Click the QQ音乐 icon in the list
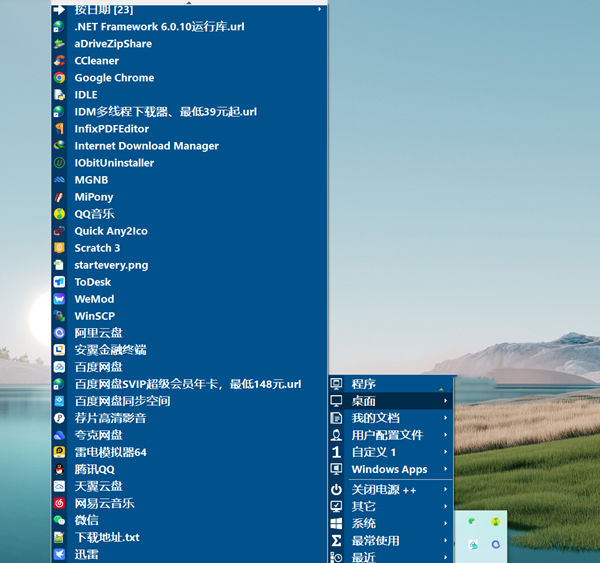Viewport: 600px width, 563px height. click(x=60, y=214)
